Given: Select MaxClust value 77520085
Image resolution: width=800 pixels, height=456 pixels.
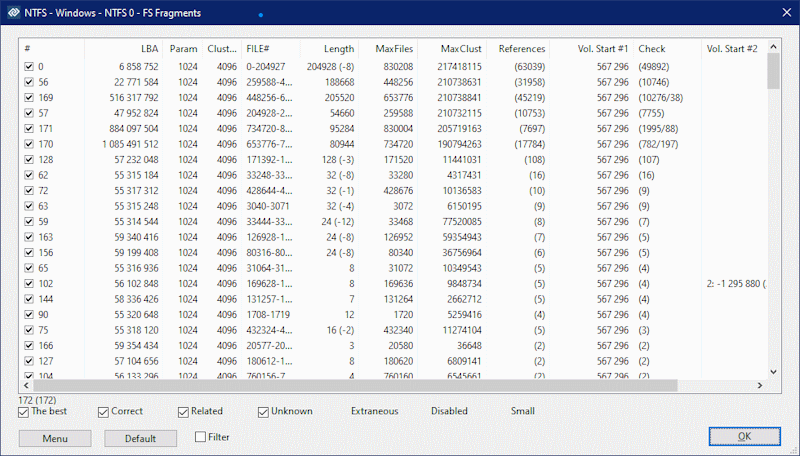Looking at the screenshot, I should (x=462, y=222).
